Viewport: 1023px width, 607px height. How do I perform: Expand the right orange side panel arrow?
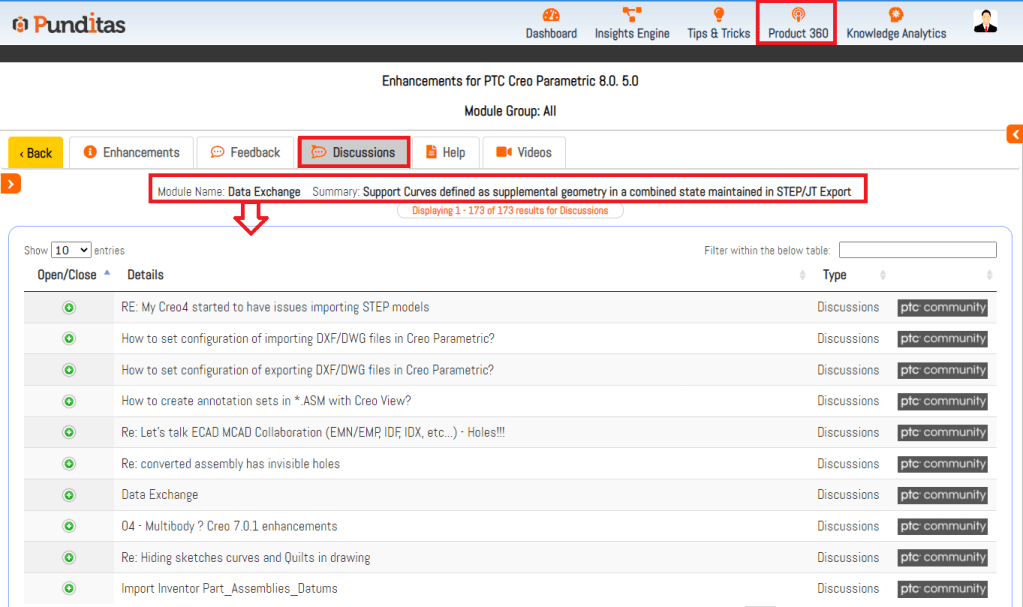[x=1015, y=134]
